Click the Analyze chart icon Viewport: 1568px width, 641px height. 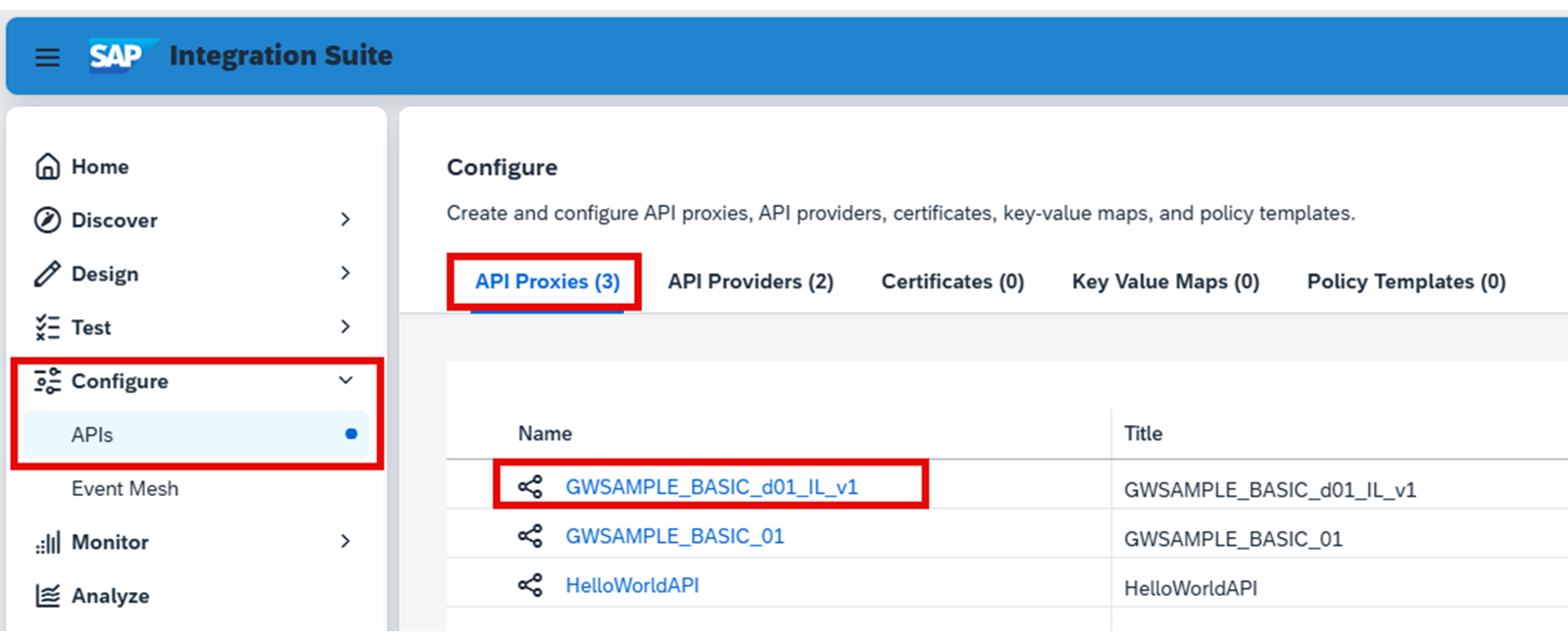tap(47, 596)
